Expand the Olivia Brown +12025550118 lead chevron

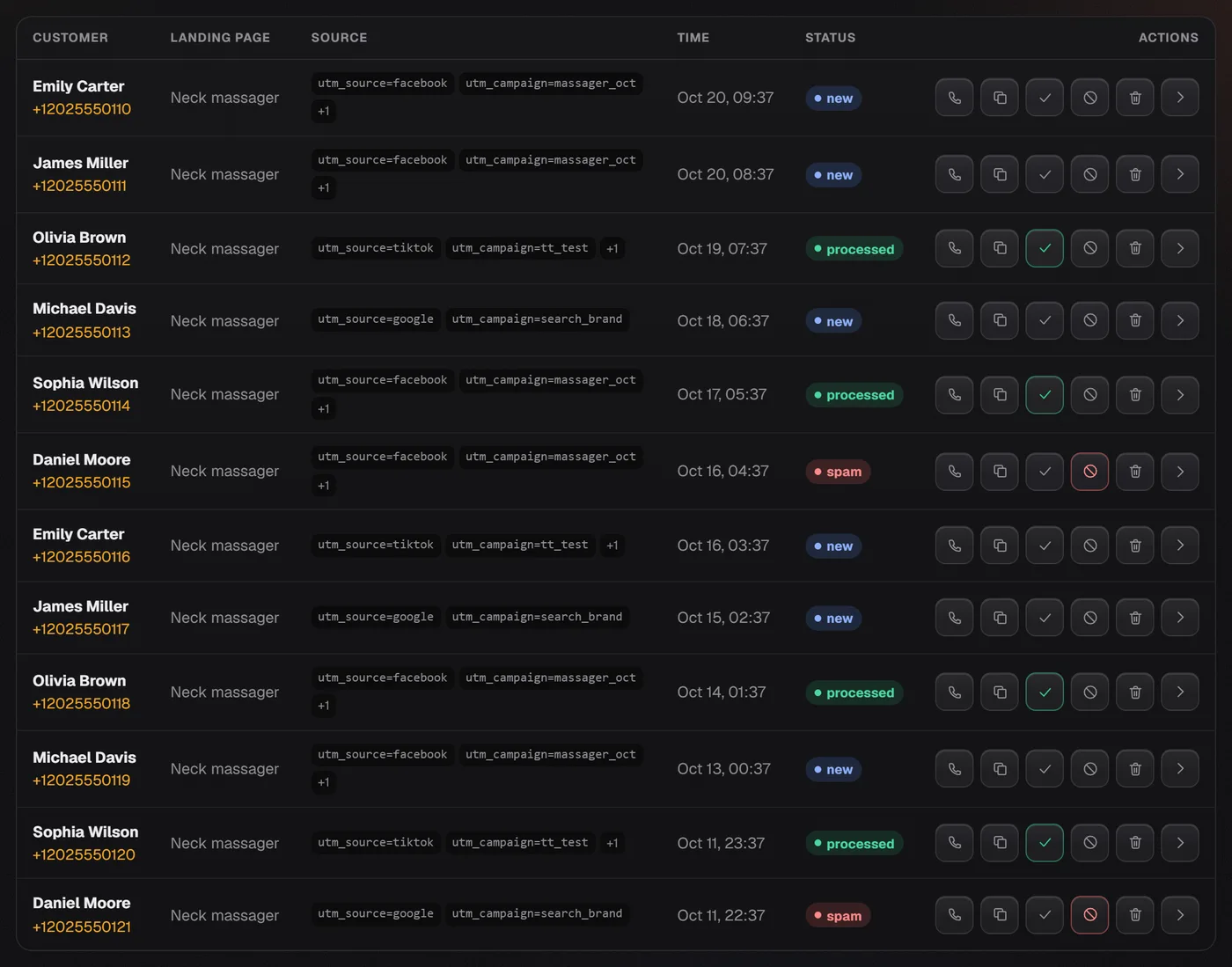coord(1180,692)
